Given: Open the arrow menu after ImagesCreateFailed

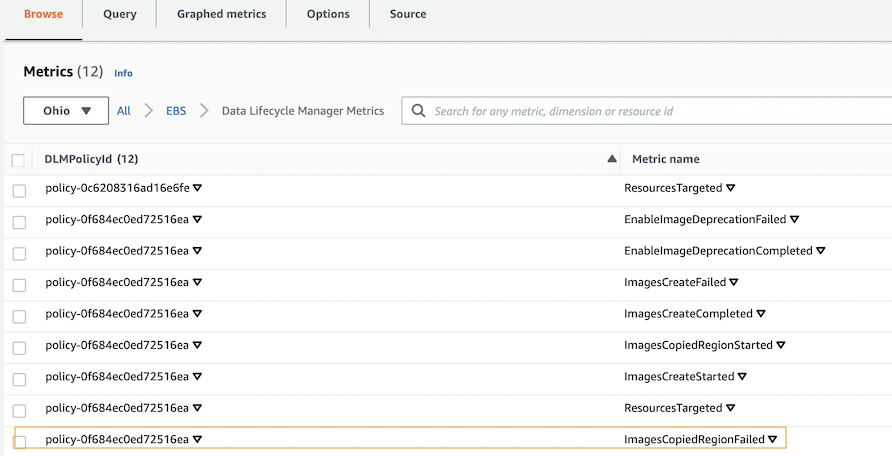Looking at the screenshot, I should 734,282.
